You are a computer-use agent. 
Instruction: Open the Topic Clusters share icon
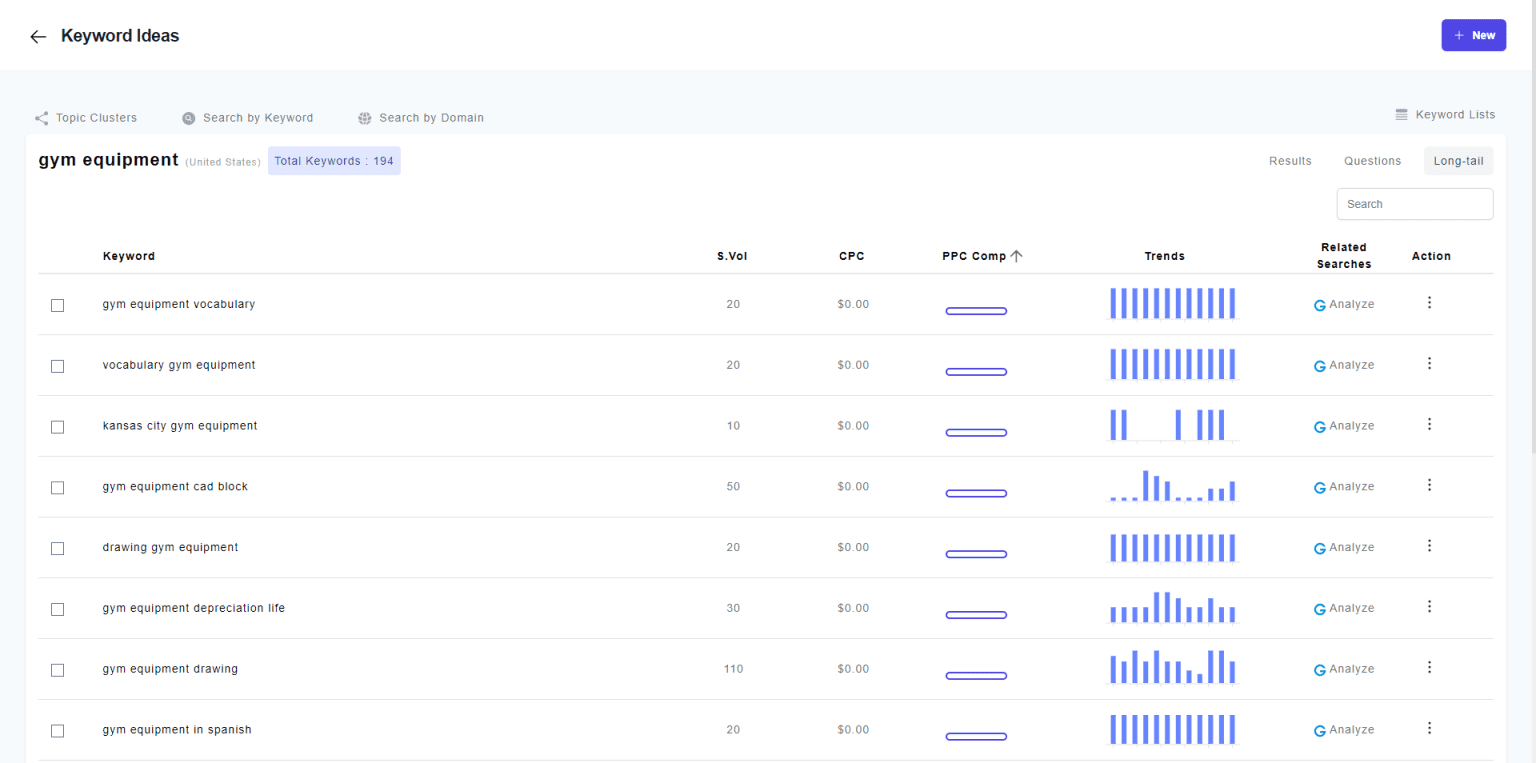(x=42, y=118)
